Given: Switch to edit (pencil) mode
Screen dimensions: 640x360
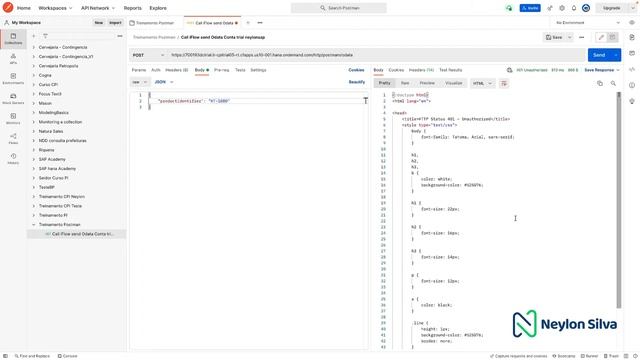Looking at the screenshot, I should pyautogui.click(x=601, y=37).
